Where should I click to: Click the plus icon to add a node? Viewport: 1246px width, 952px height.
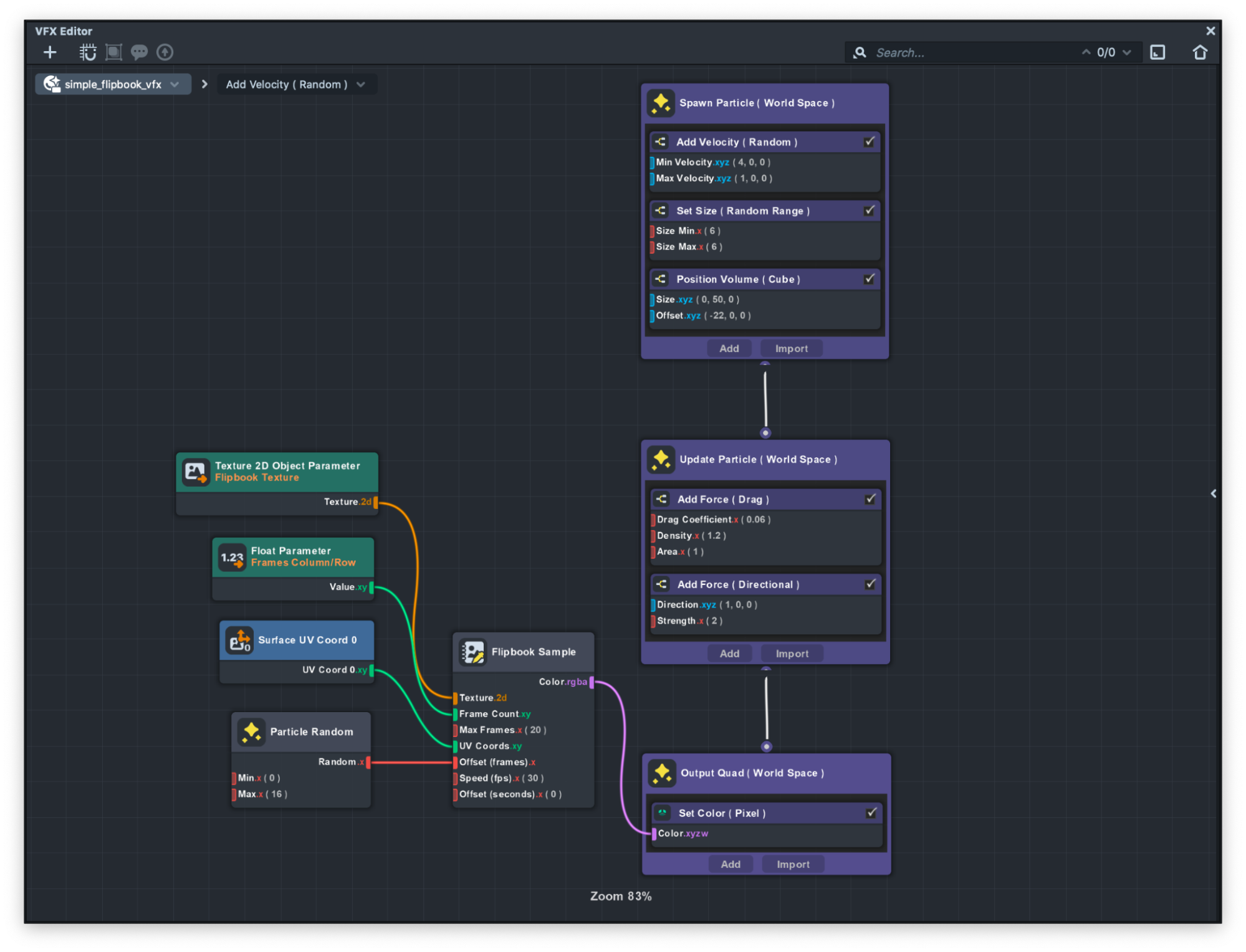click(50, 52)
